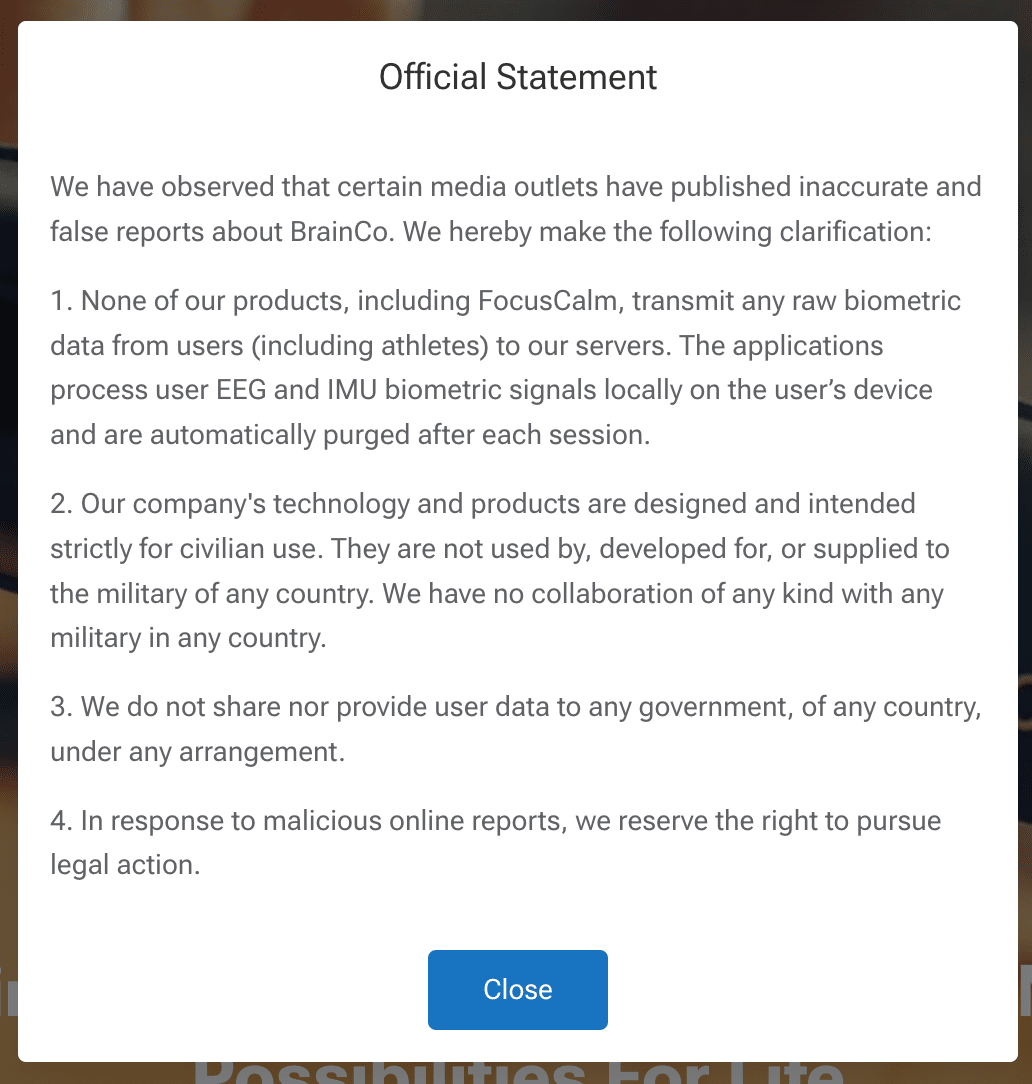This screenshot has height=1084, width=1032.
Task: Click statement 2 about strictly civilian use
Action: pos(500,570)
